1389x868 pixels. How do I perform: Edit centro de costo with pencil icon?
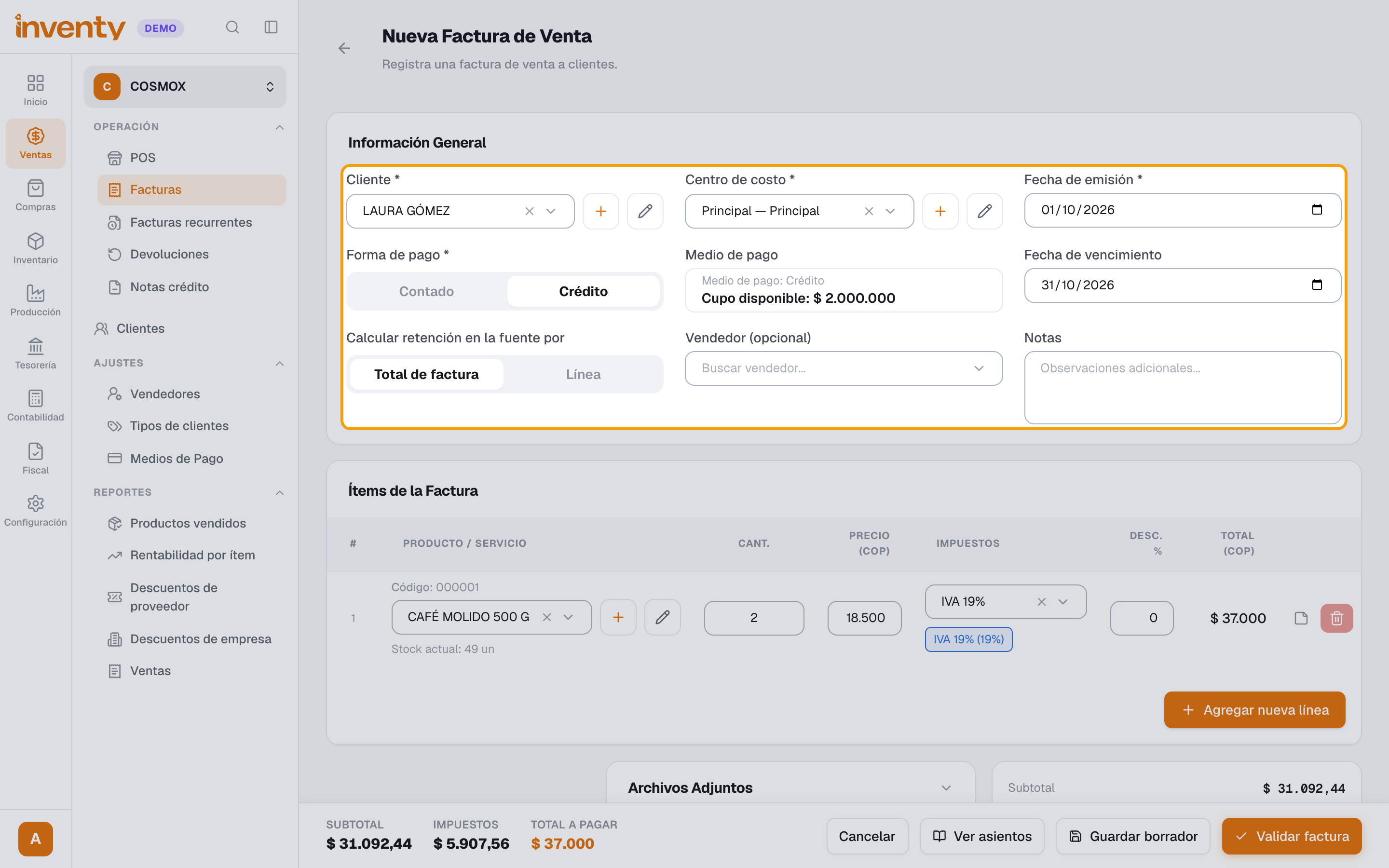(x=984, y=211)
